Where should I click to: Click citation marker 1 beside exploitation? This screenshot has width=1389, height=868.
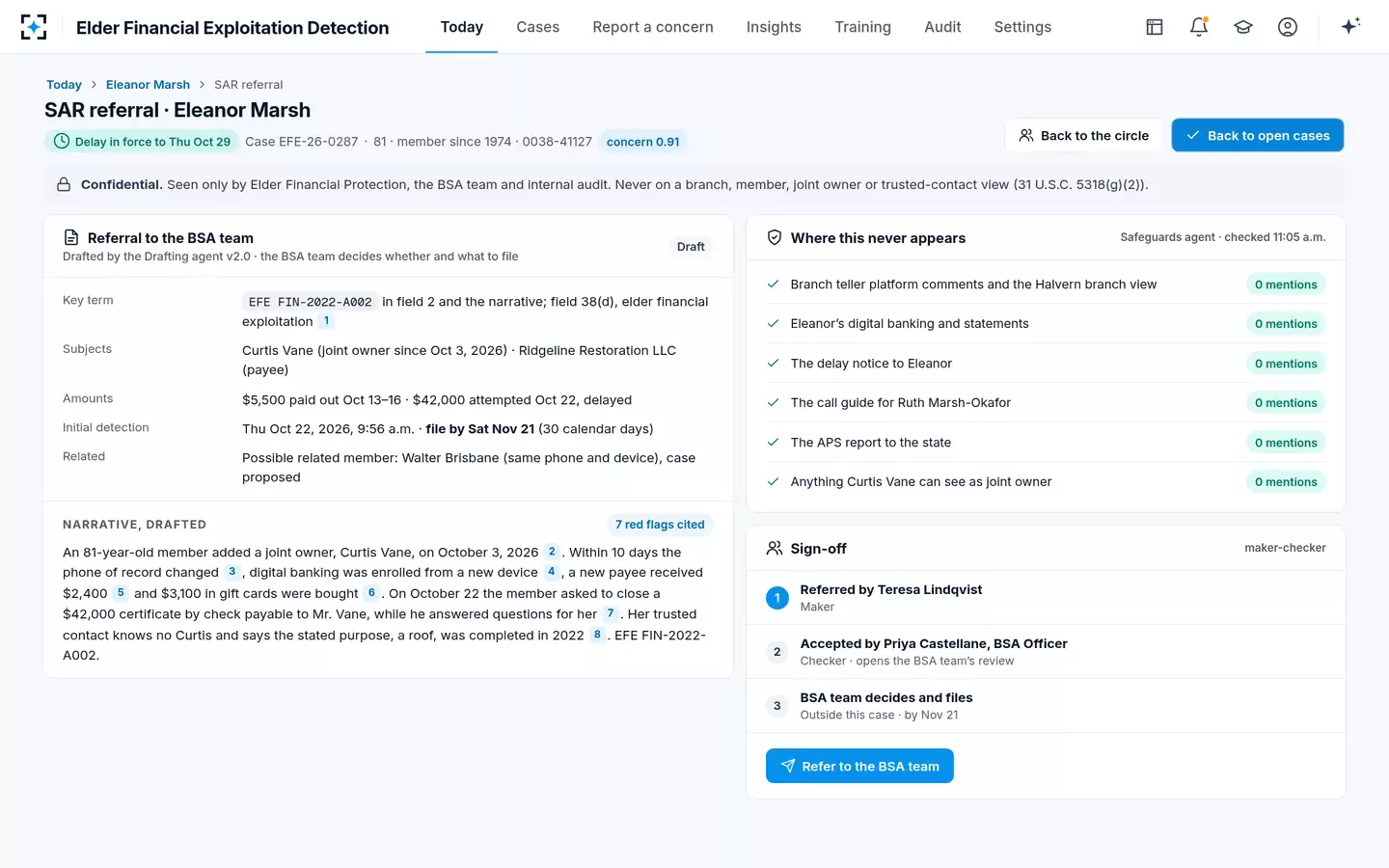pyautogui.click(x=326, y=321)
